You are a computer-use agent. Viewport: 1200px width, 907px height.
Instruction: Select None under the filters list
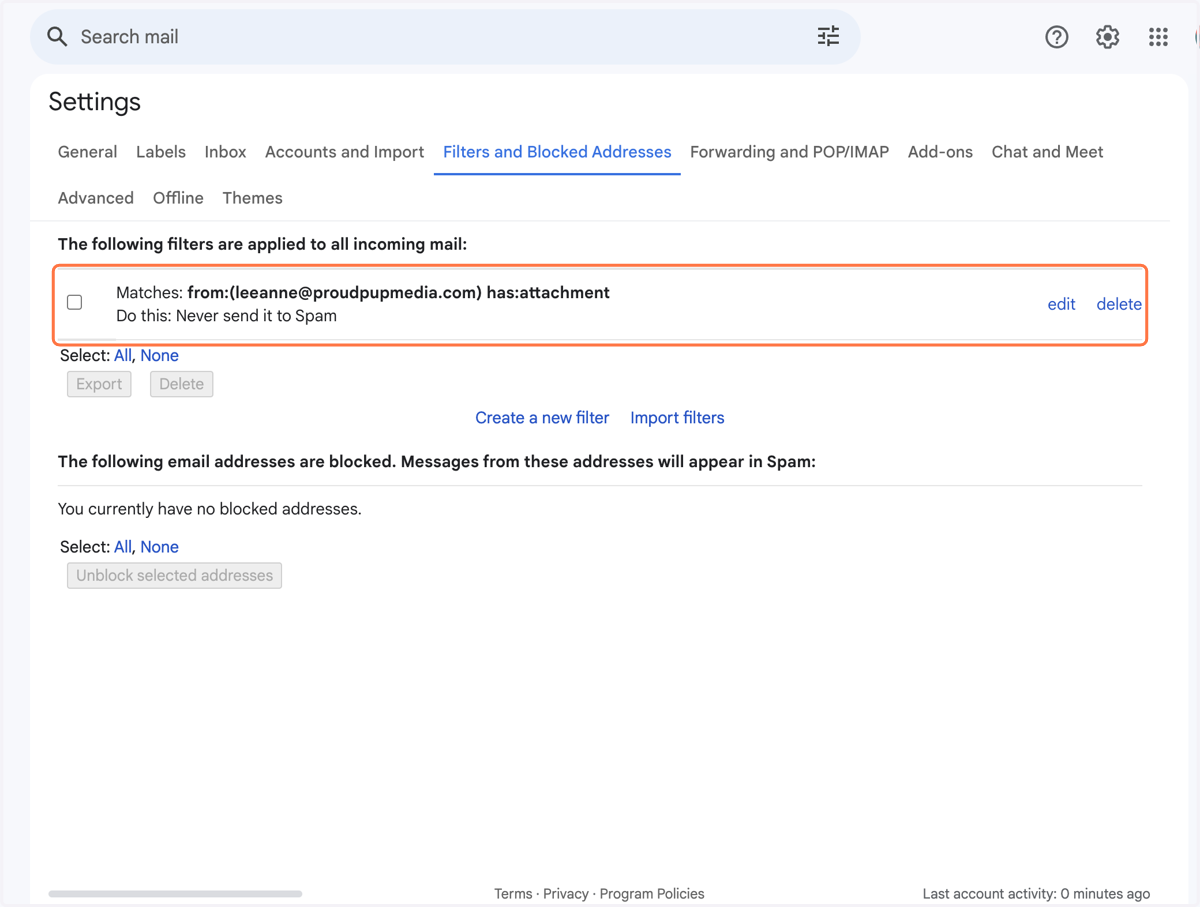tap(159, 355)
